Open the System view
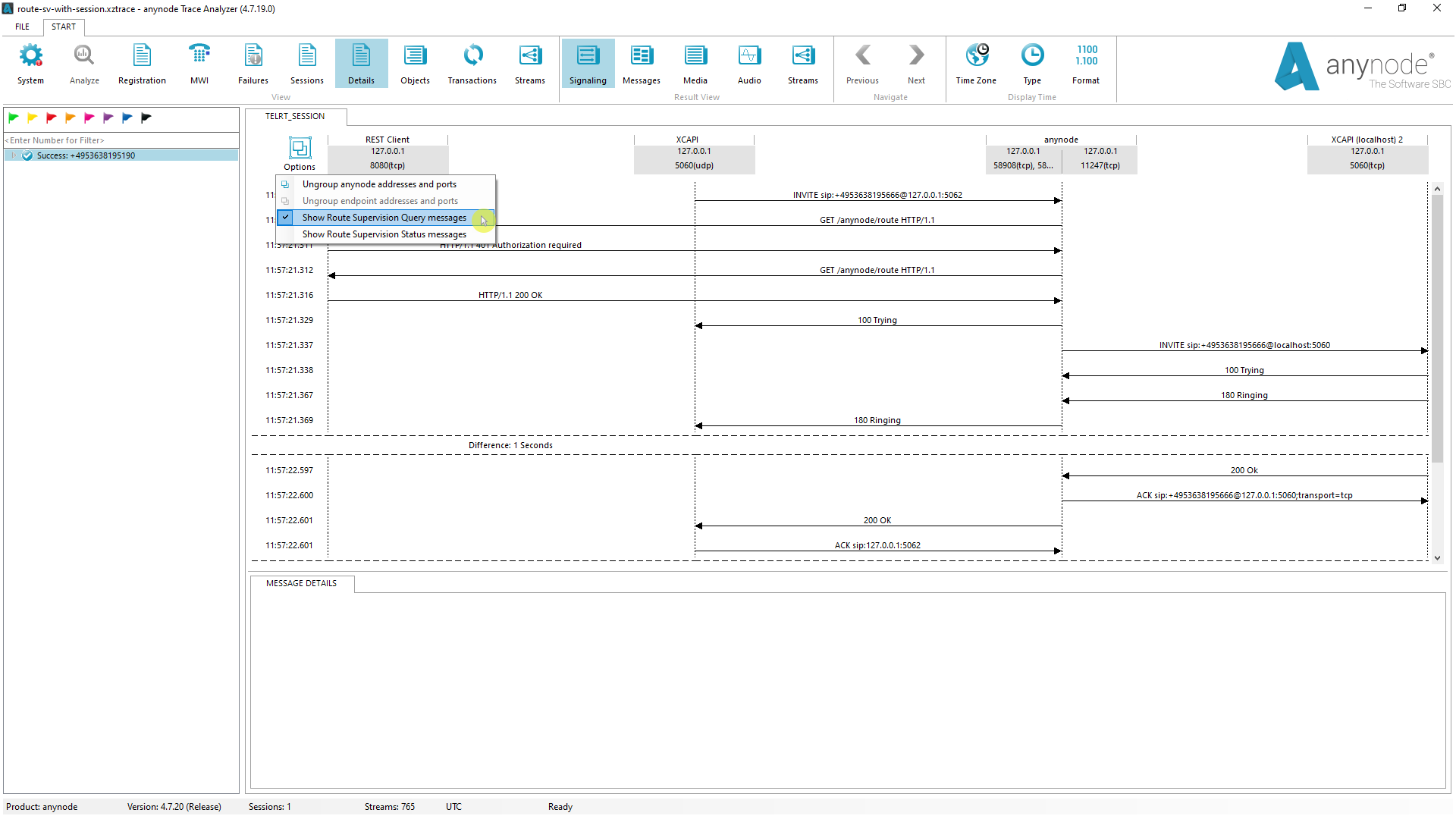 click(x=30, y=64)
